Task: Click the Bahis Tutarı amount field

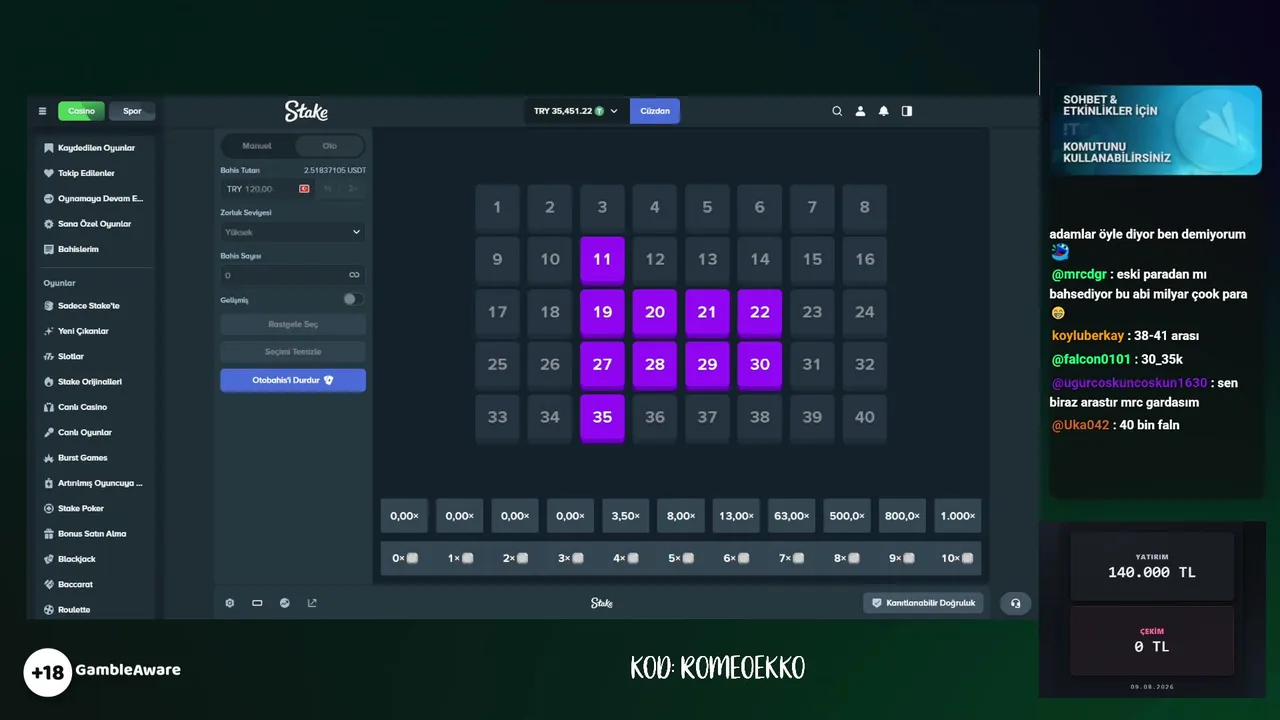Action: point(267,189)
